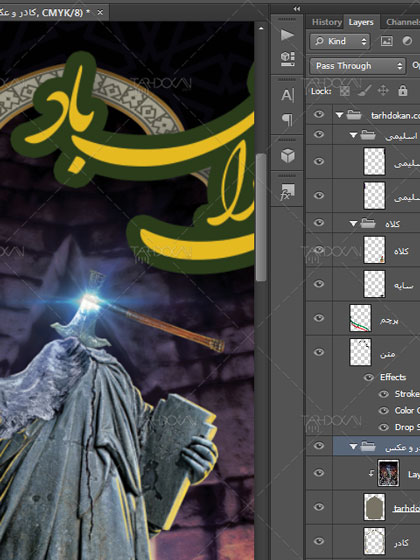
Task: Toggle all Effects visibility on متن
Action: click(x=369, y=378)
